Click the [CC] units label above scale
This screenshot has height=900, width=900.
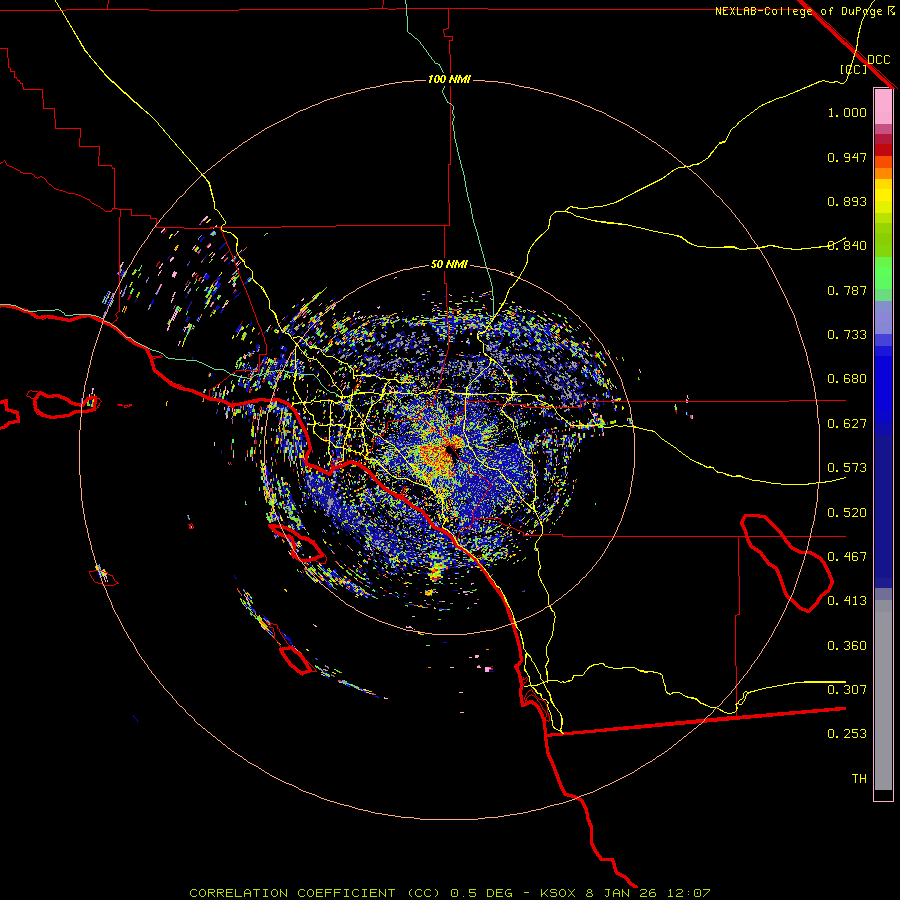pyautogui.click(x=854, y=69)
